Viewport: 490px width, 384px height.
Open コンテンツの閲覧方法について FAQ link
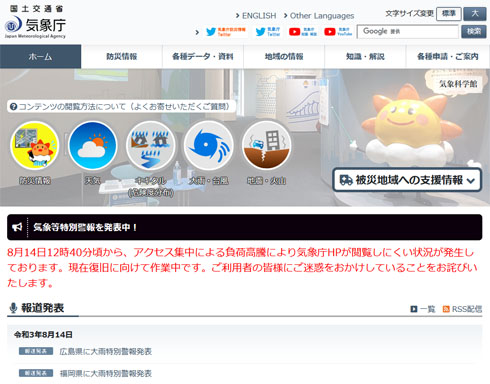121,107
